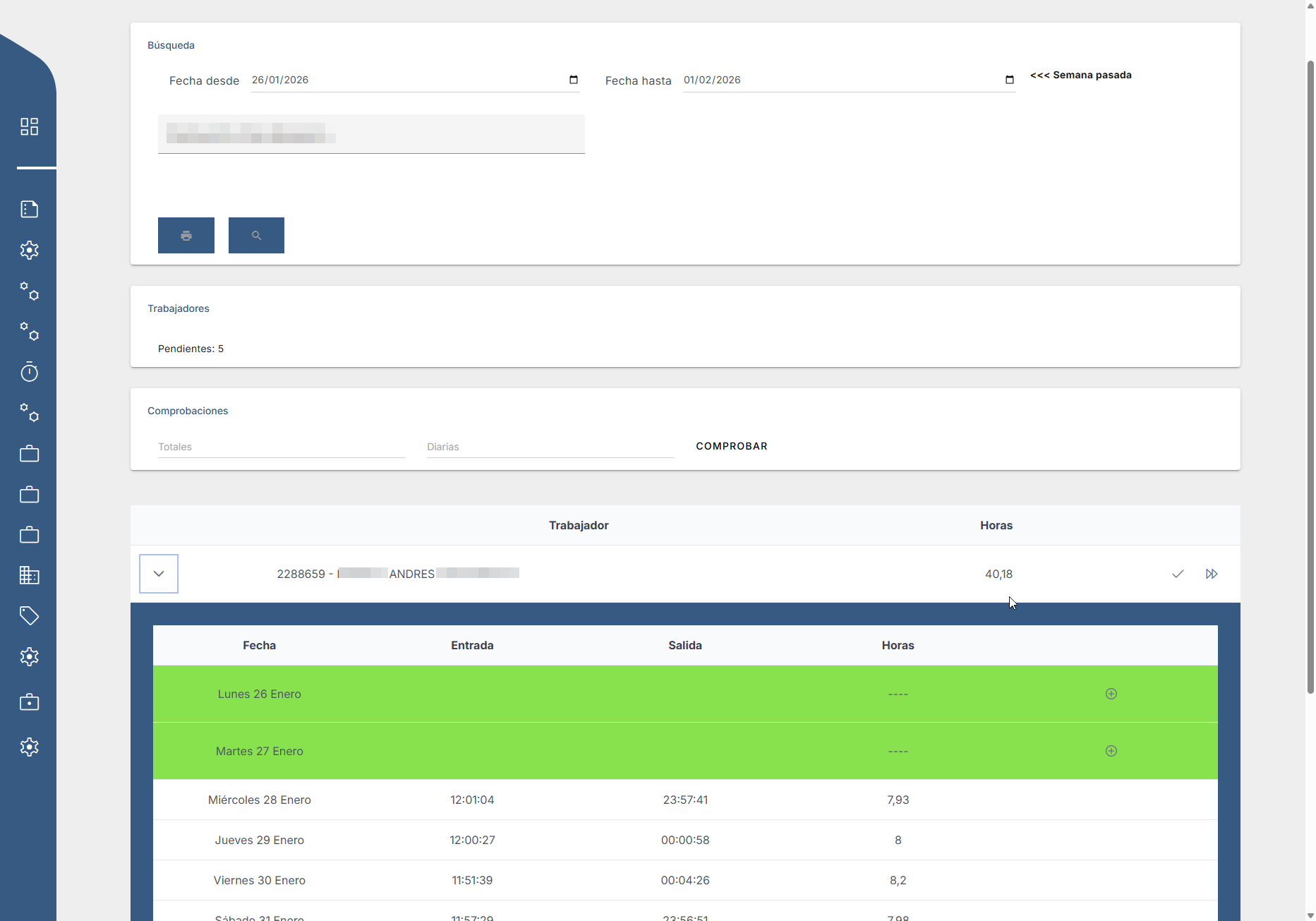Open the dashboard grid icon in sidebar

tap(29, 126)
